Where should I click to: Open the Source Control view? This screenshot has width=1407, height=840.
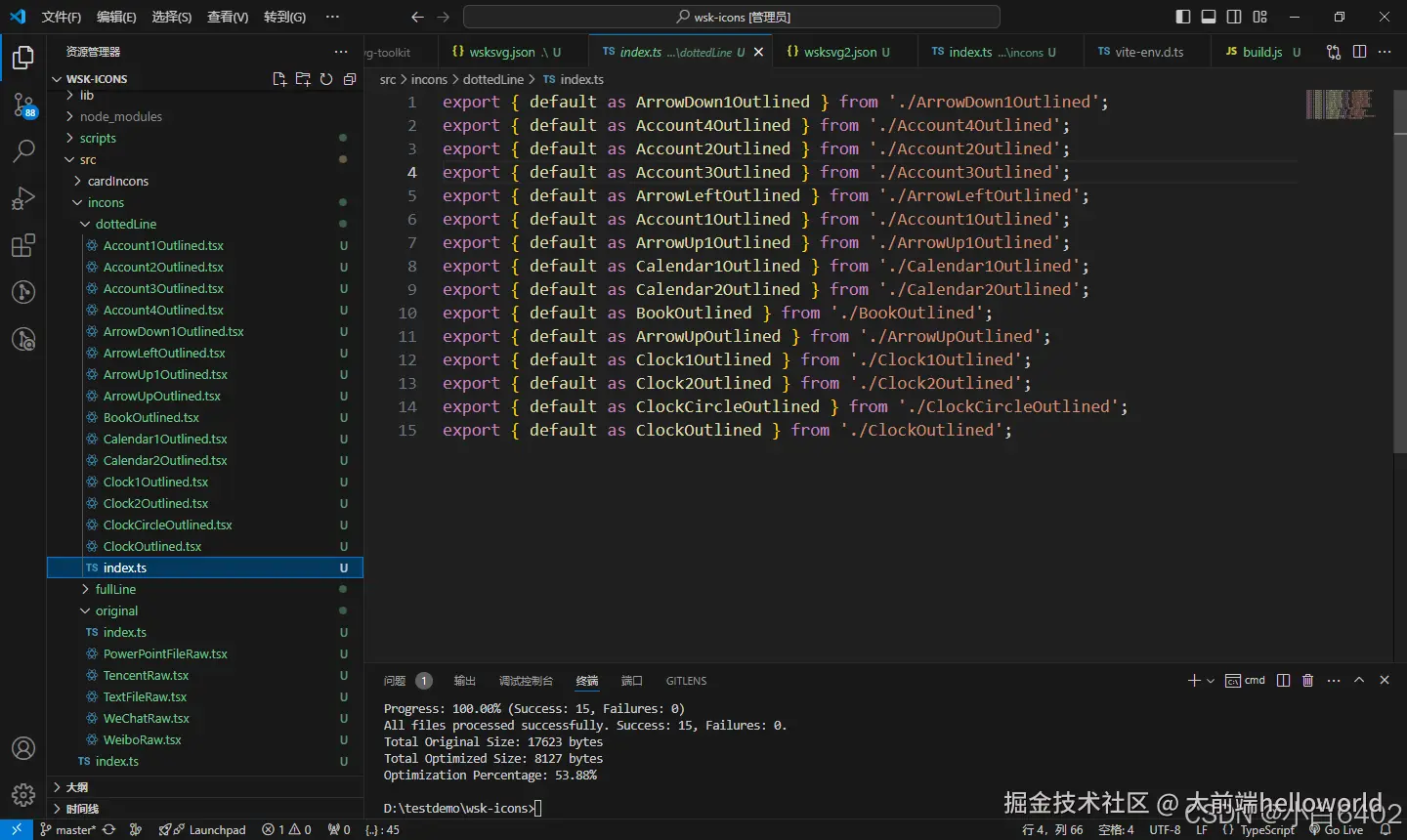(23, 105)
